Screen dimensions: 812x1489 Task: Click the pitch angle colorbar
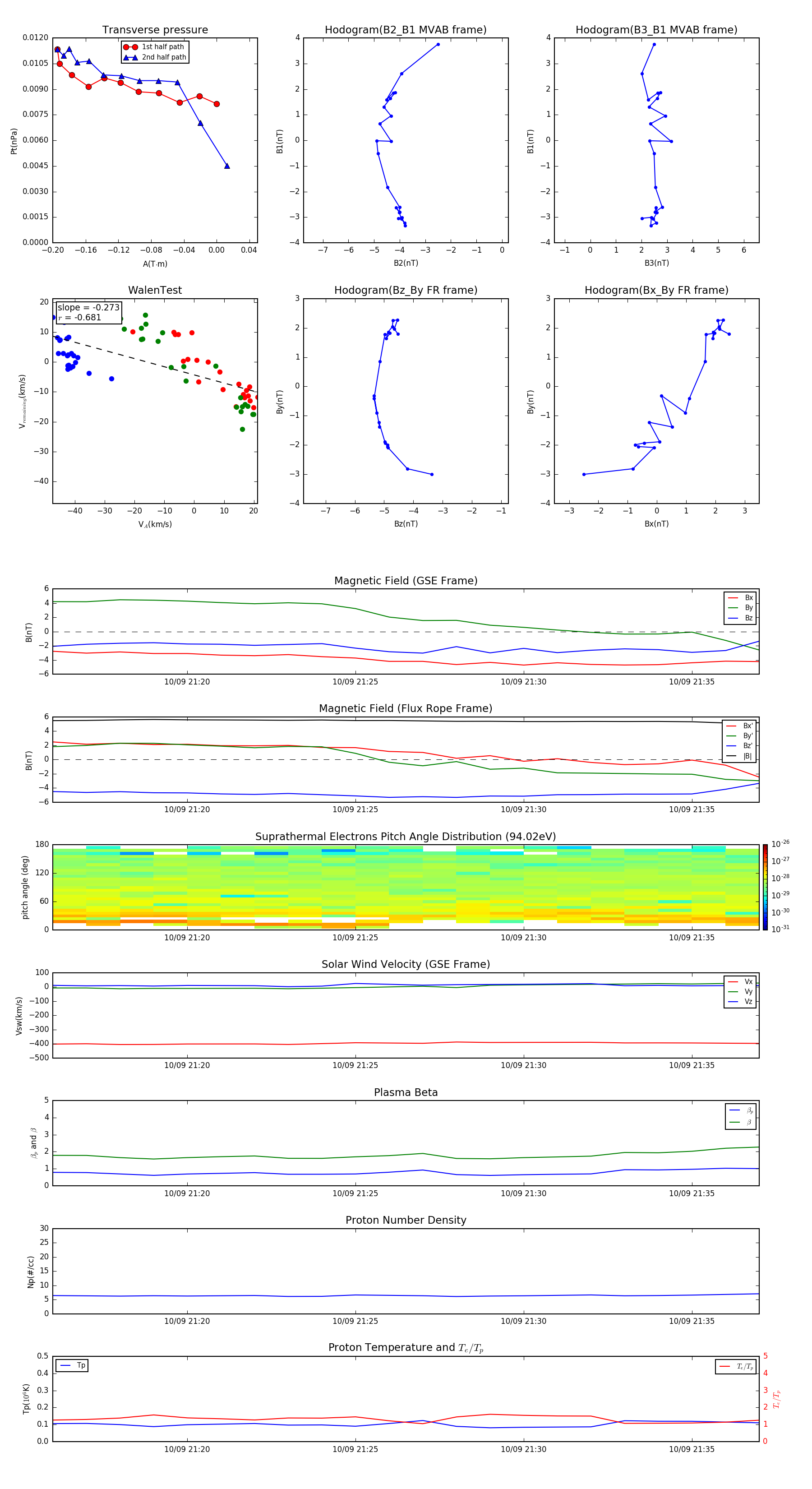point(765,887)
